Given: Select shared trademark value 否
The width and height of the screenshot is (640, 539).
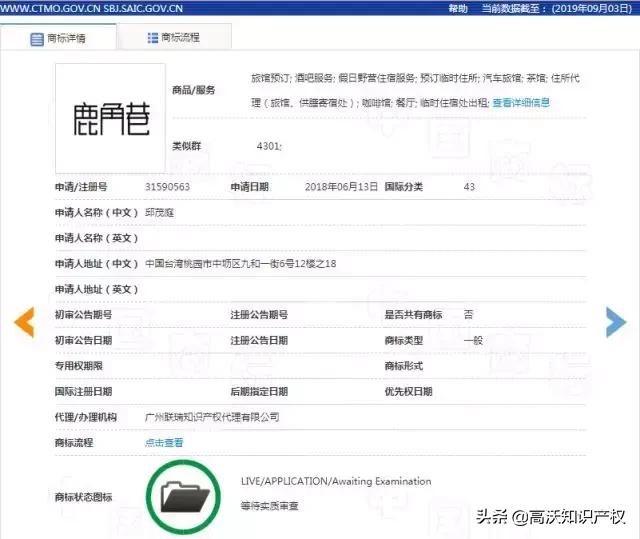Looking at the screenshot, I should (x=468, y=315).
